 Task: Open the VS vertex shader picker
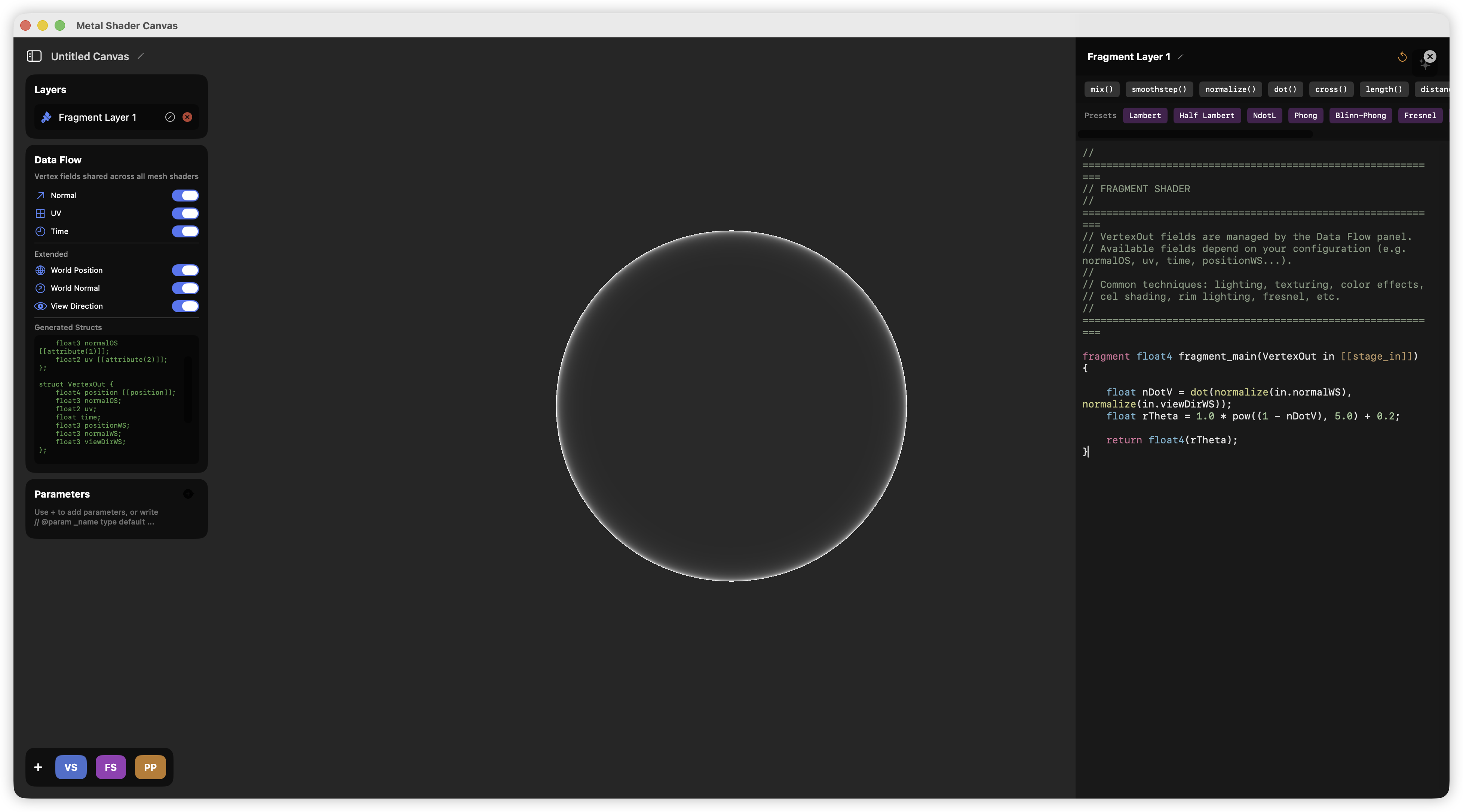[70, 767]
